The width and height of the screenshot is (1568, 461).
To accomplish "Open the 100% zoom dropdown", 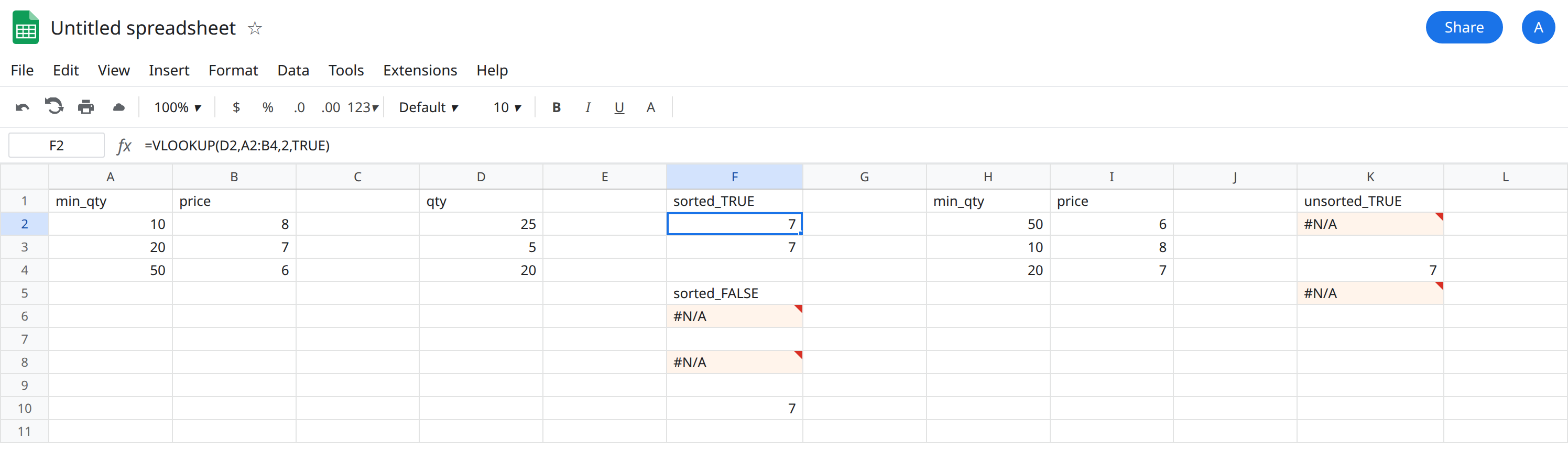I will point(177,107).
